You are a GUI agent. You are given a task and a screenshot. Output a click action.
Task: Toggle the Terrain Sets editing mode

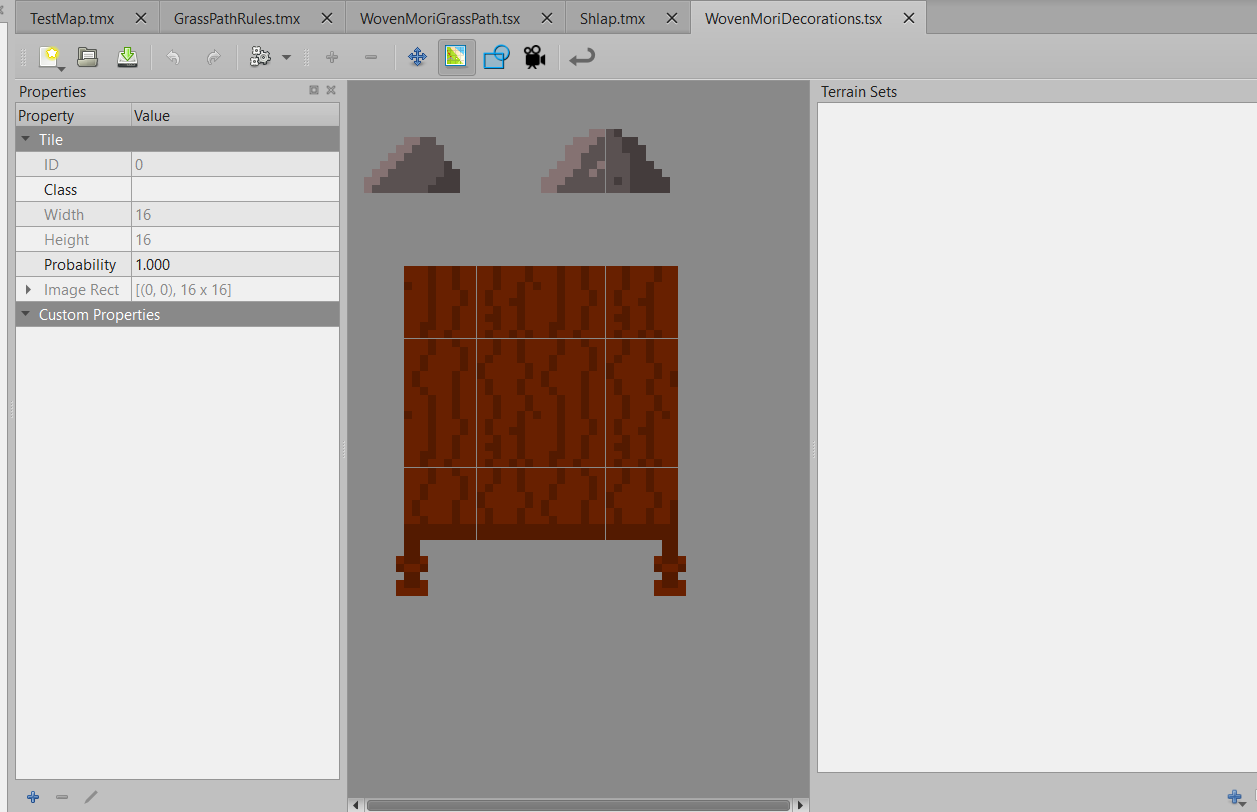point(456,57)
